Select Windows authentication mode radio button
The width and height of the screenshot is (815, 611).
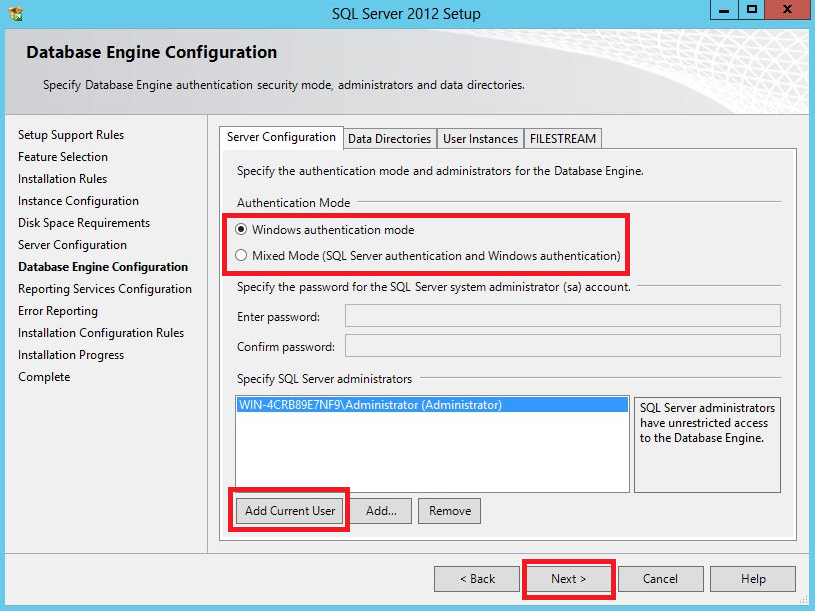point(242,230)
